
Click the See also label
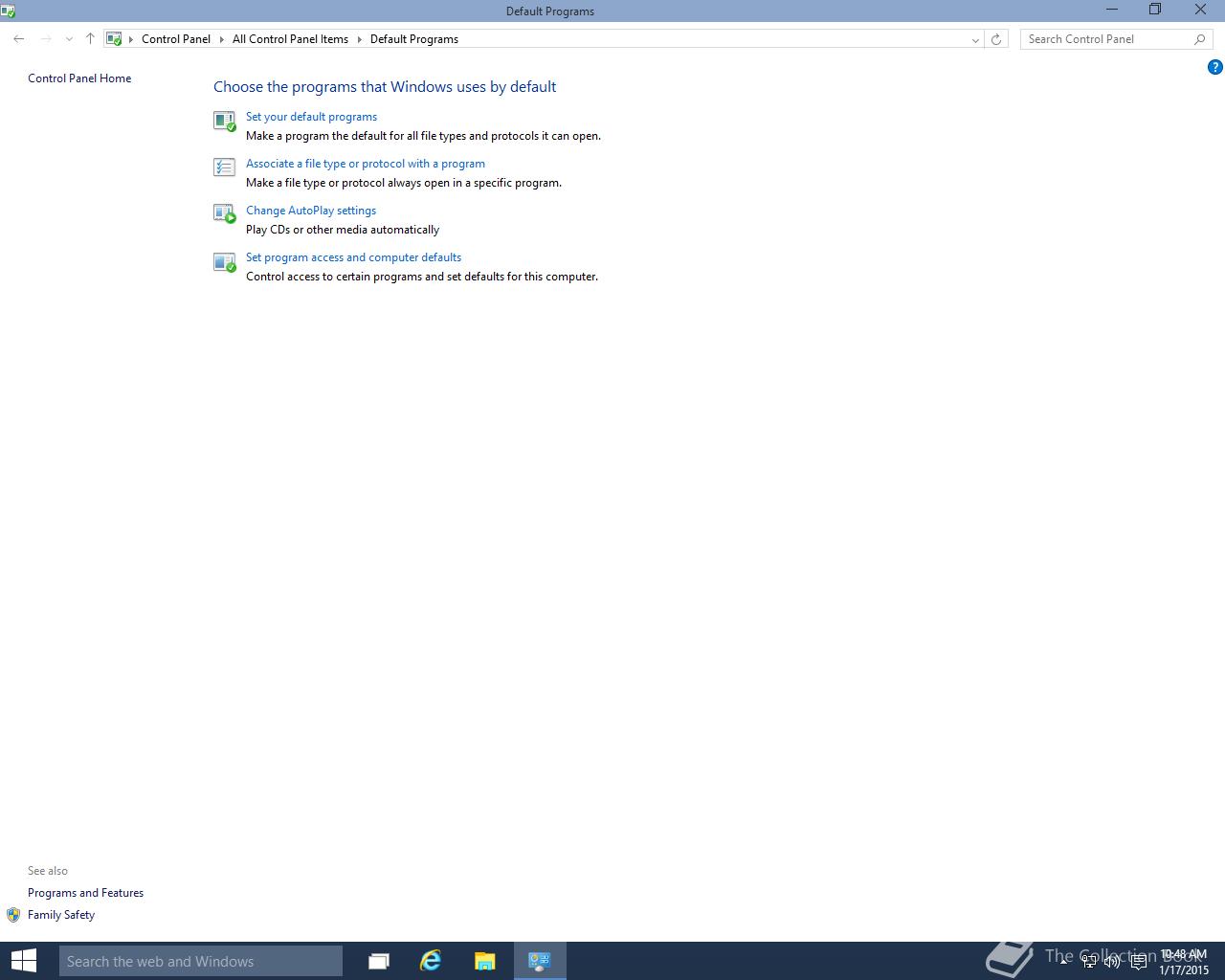click(48, 871)
